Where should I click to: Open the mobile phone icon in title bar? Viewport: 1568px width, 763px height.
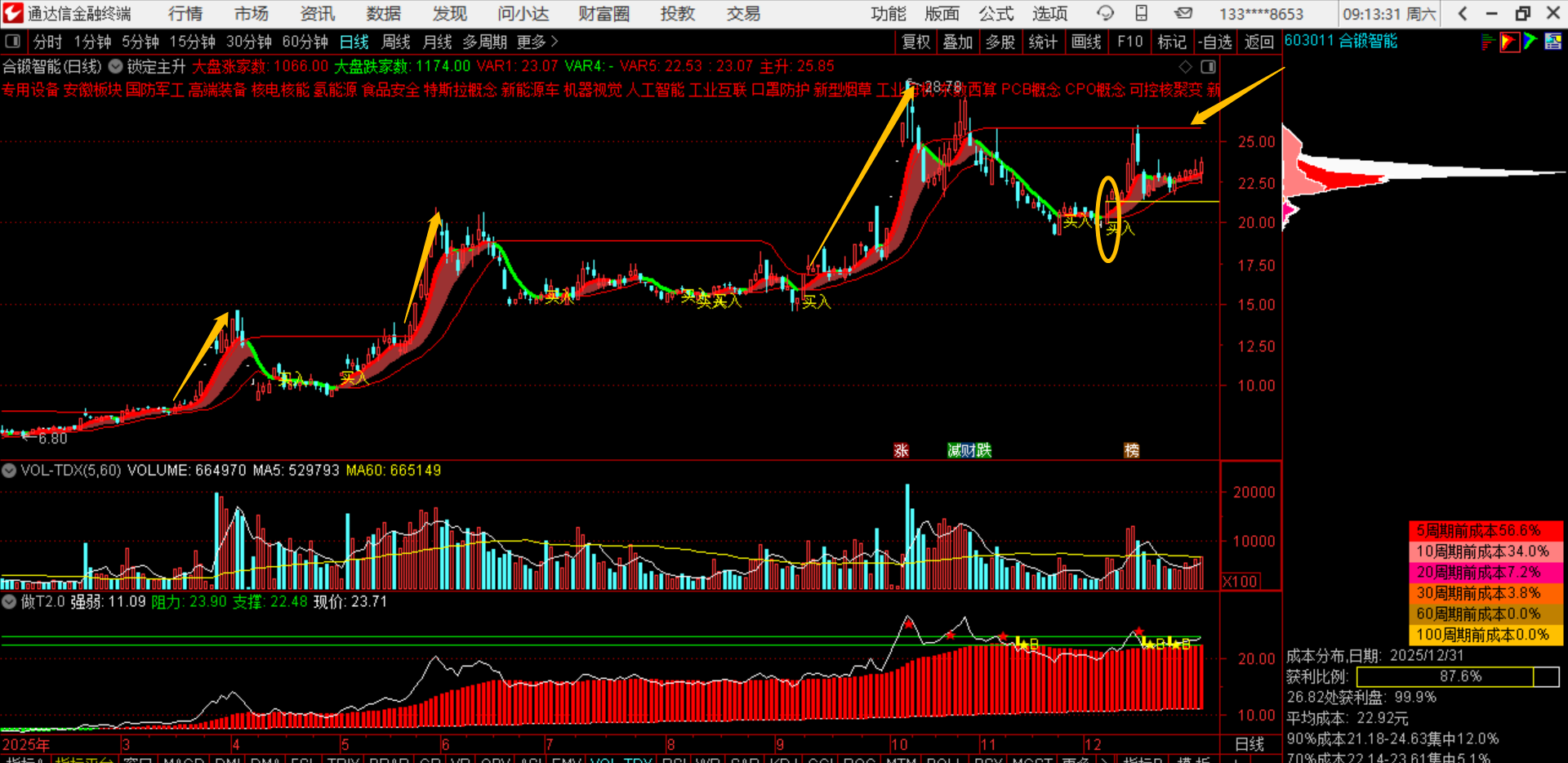(1142, 13)
